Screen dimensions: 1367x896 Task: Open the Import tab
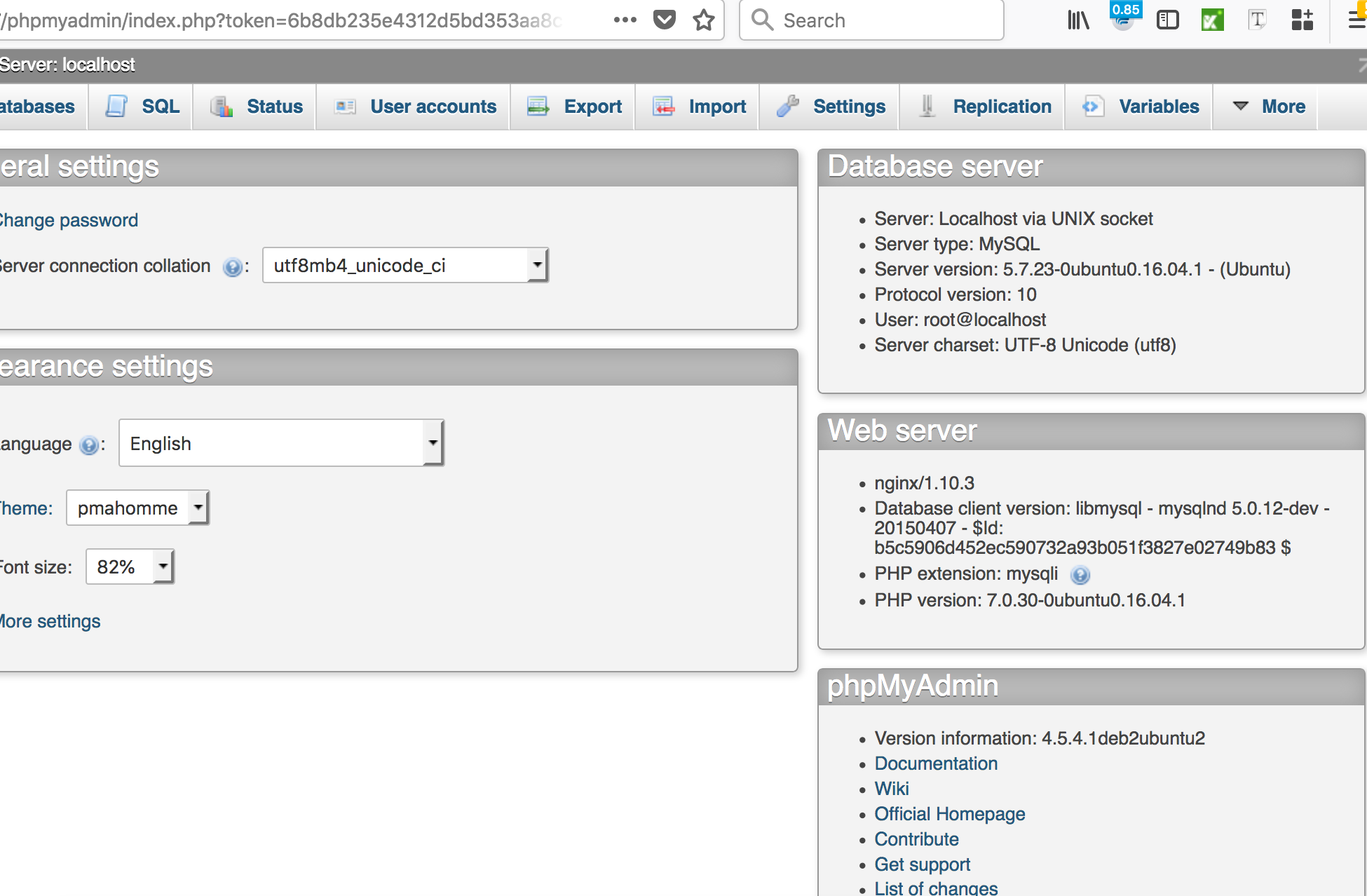pos(698,107)
